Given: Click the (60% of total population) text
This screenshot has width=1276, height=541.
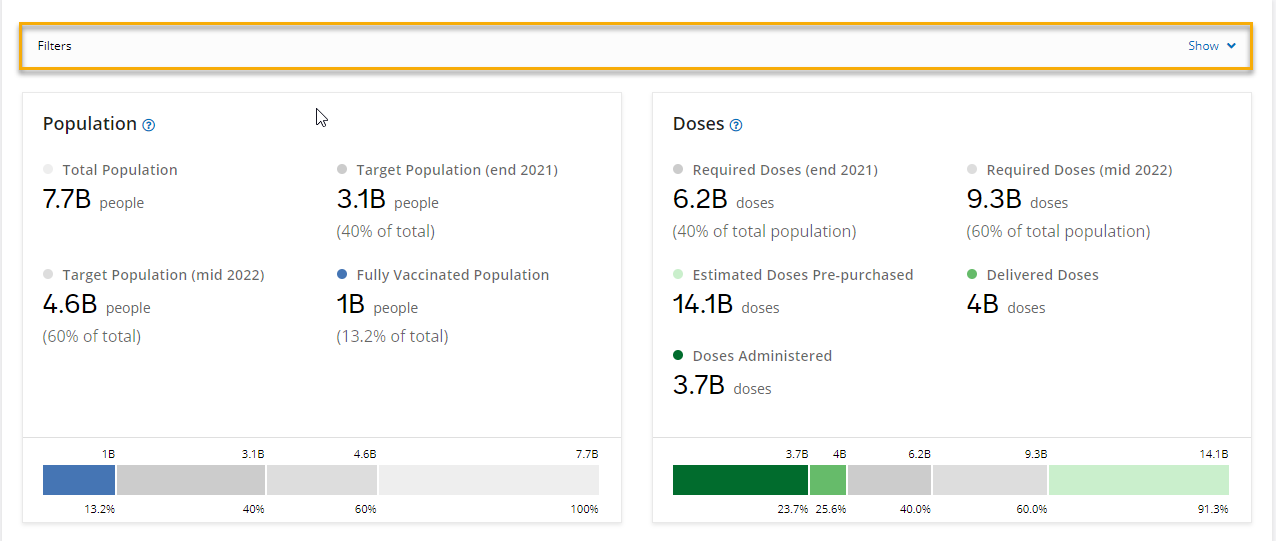Looking at the screenshot, I should (1058, 231).
